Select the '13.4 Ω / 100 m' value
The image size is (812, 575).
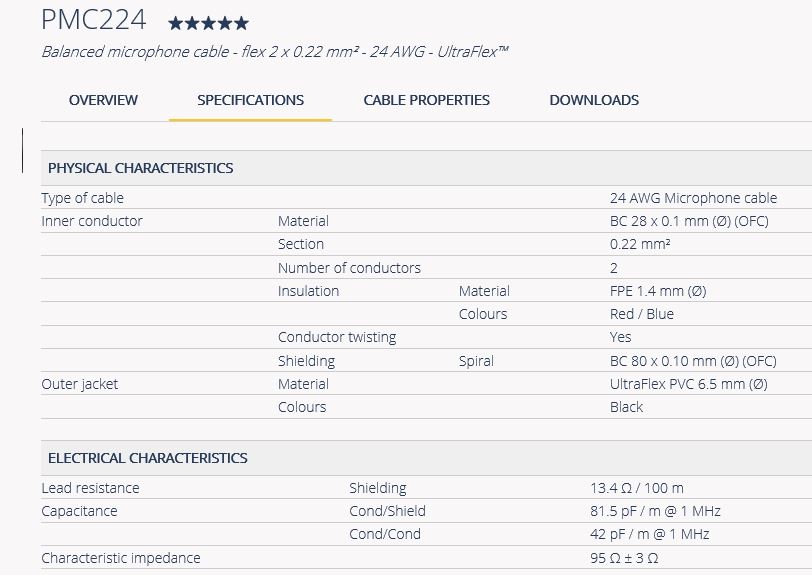pyautogui.click(x=636, y=488)
